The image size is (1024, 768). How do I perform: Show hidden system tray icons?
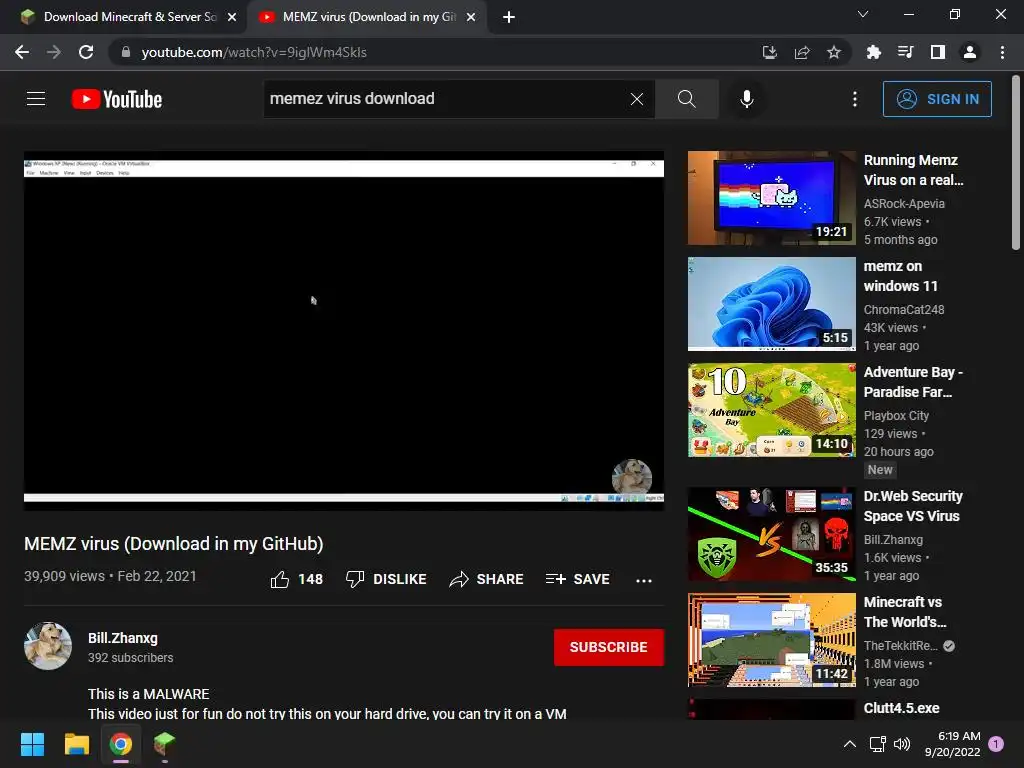850,744
